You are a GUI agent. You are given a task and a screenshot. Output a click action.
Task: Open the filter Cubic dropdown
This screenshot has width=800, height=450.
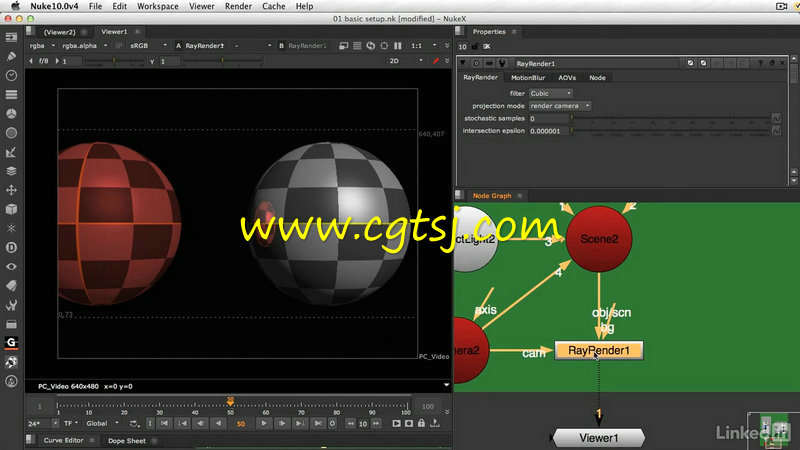pyautogui.click(x=551, y=93)
